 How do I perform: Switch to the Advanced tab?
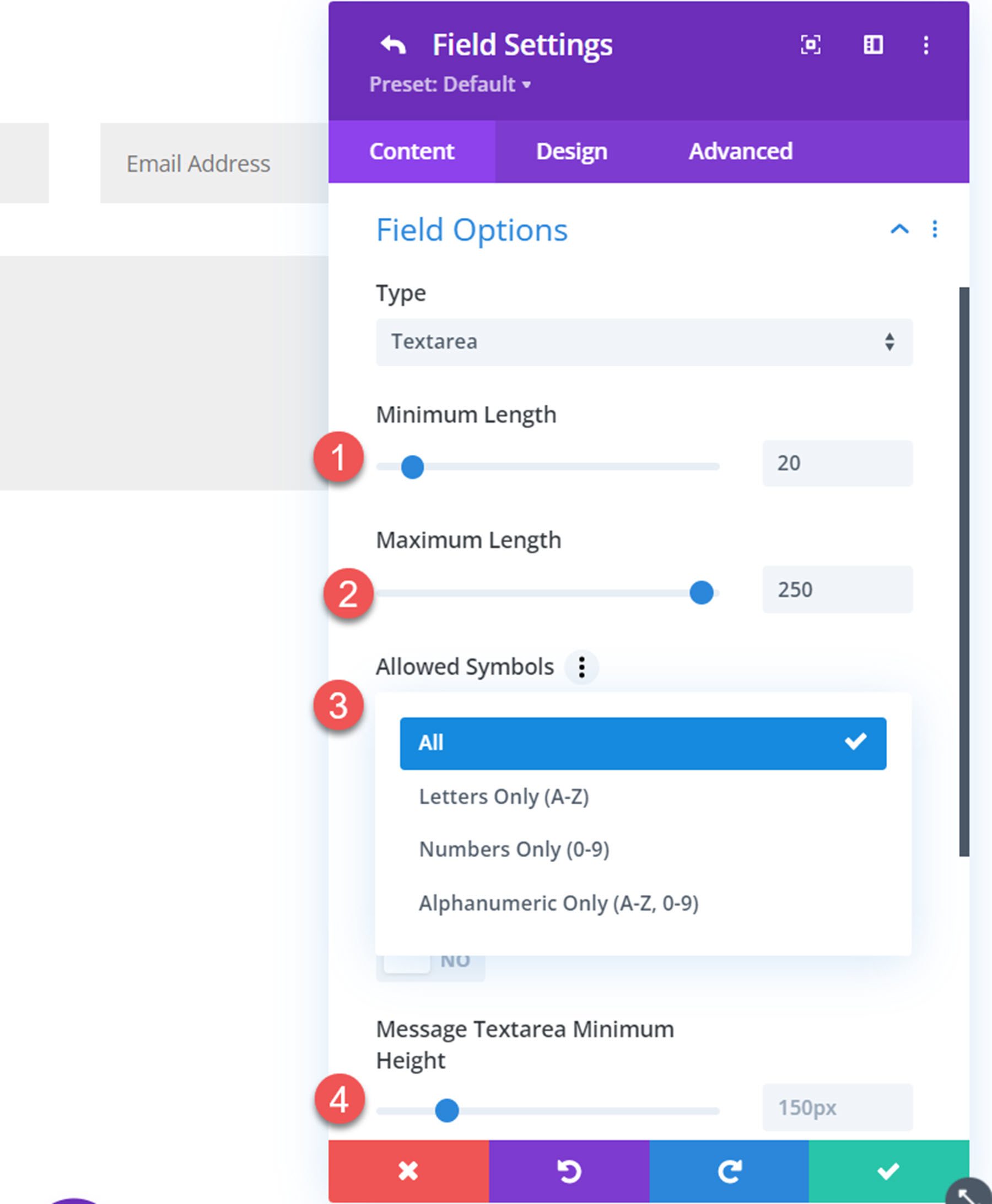pyautogui.click(x=741, y=152)
